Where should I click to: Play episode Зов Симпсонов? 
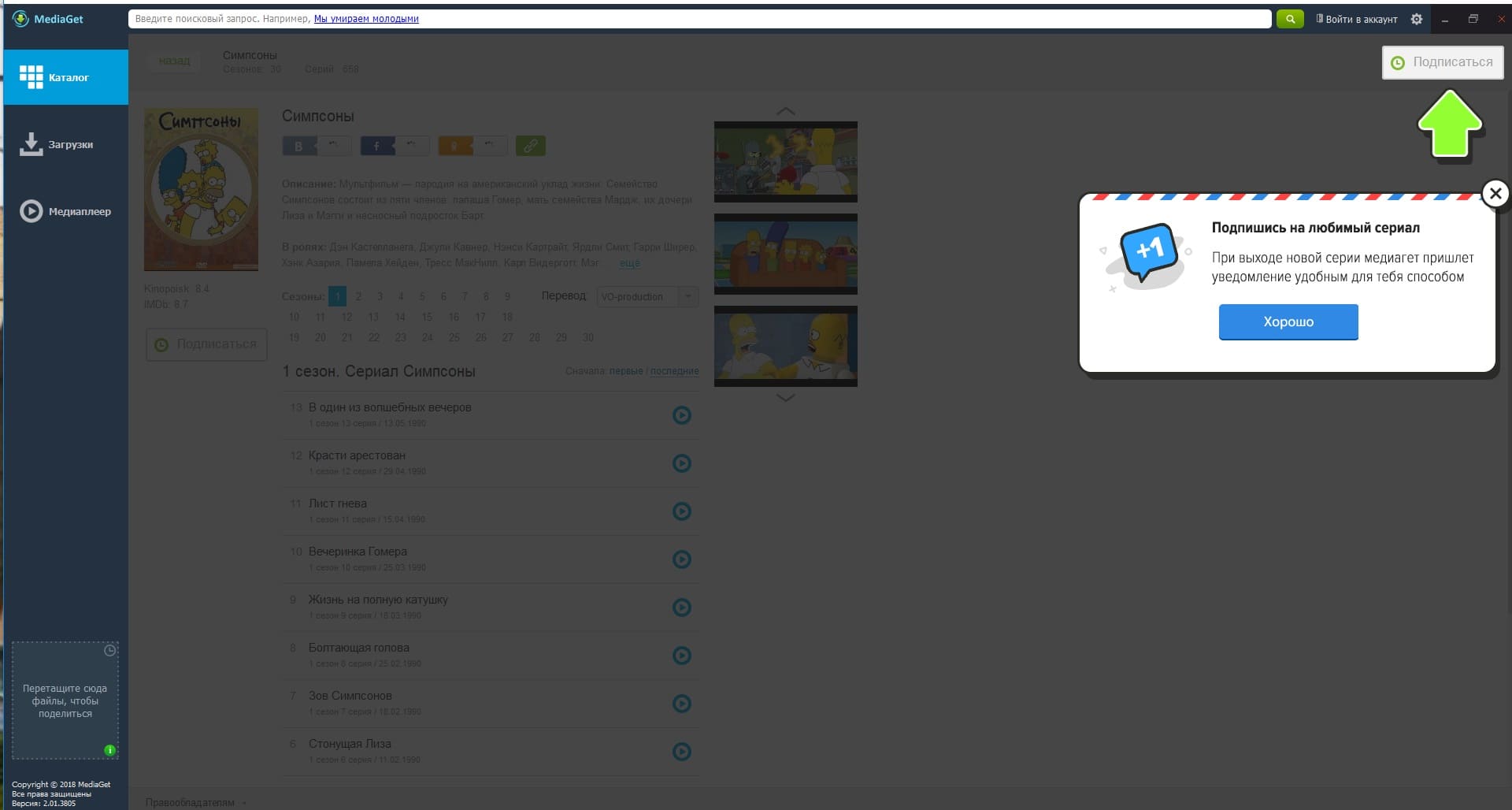point(682,704)
